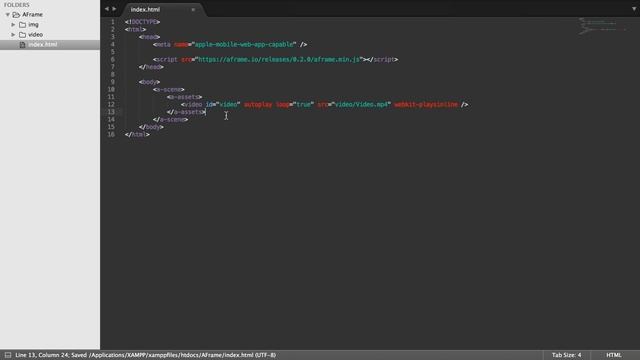Change the HTML syntax selector
The width and height of the screenshot is (640, 360).
[613, 355]
